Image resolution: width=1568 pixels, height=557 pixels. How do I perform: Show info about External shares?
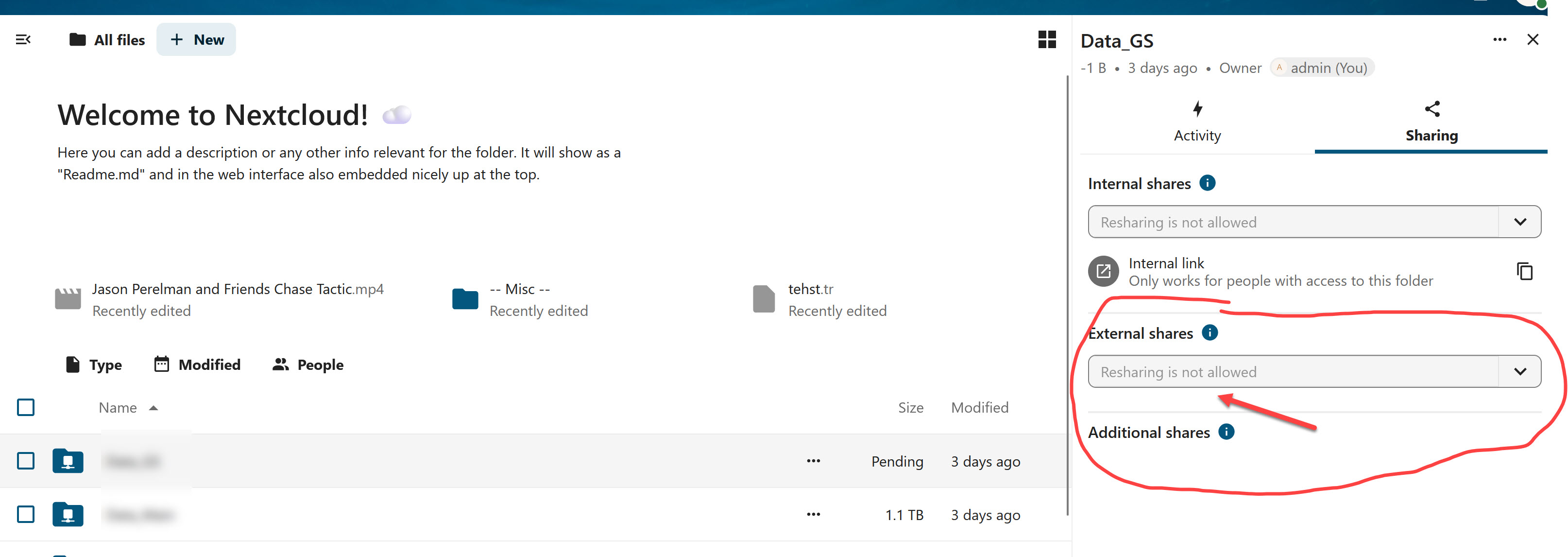pyautogui.click(x=1210, y=333)
